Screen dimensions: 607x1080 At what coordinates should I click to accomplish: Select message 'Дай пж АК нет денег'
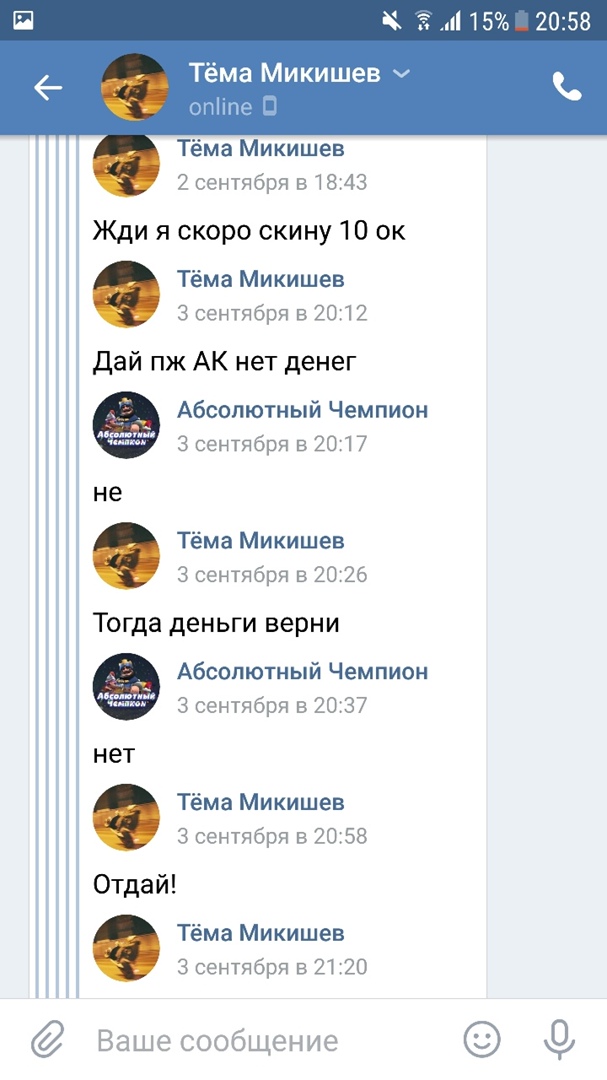coord(224,361)
